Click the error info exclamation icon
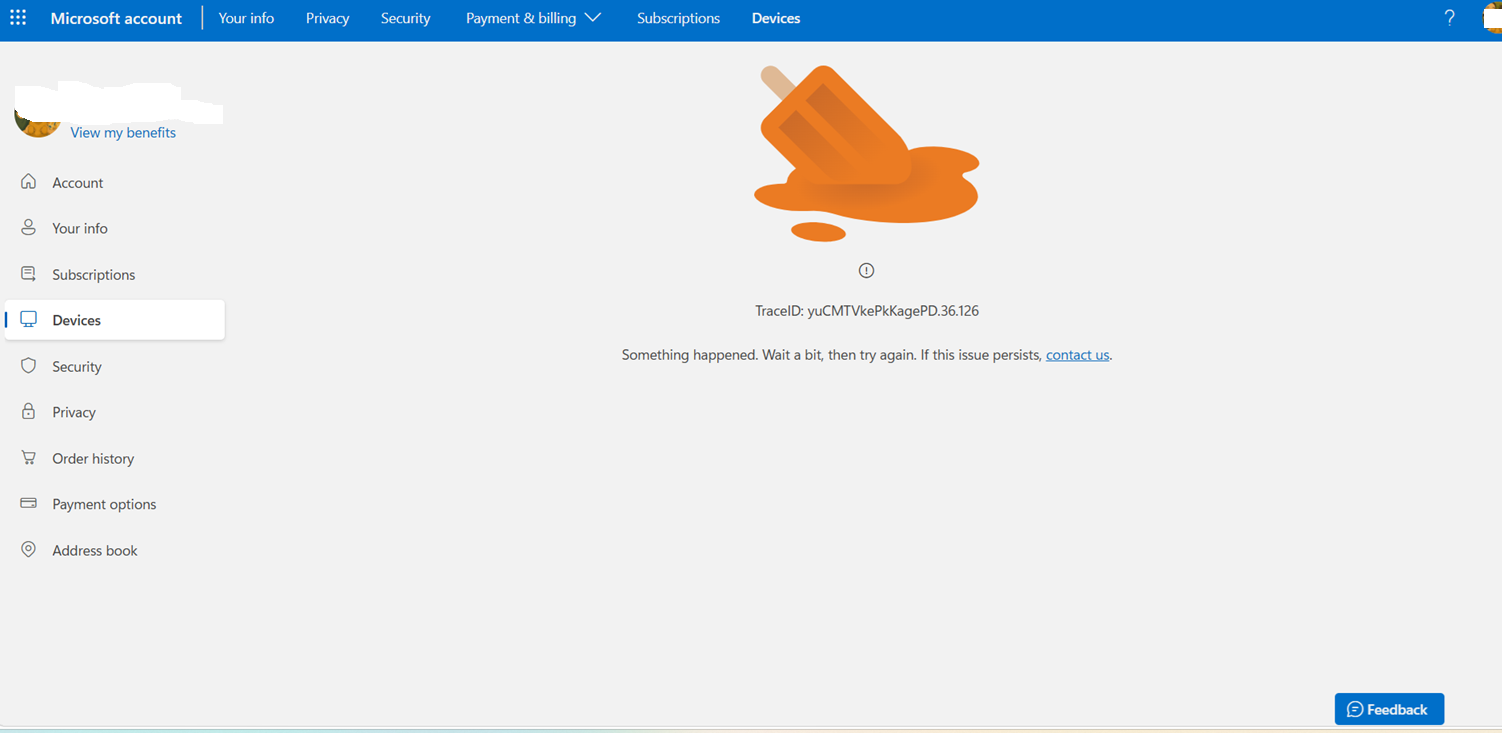The width and height of the screenshot is (1502, 733). (x=867, y=270)
